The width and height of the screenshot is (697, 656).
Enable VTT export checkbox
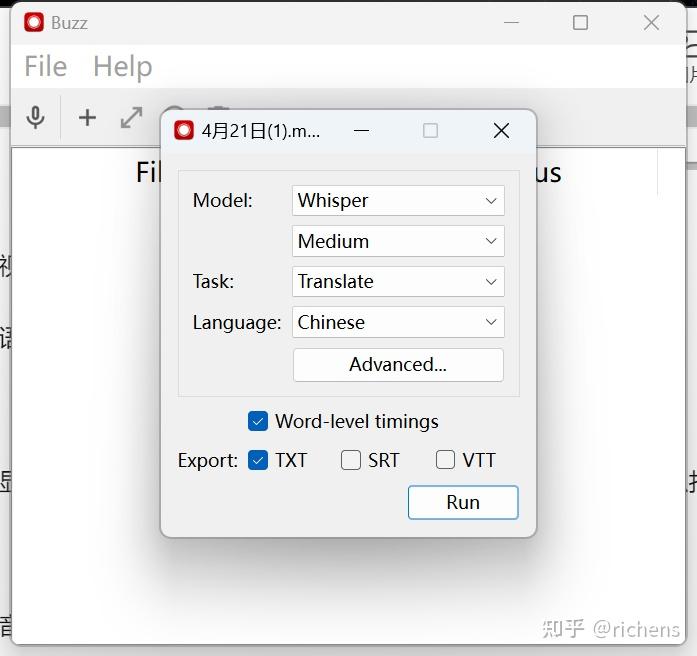445,460
